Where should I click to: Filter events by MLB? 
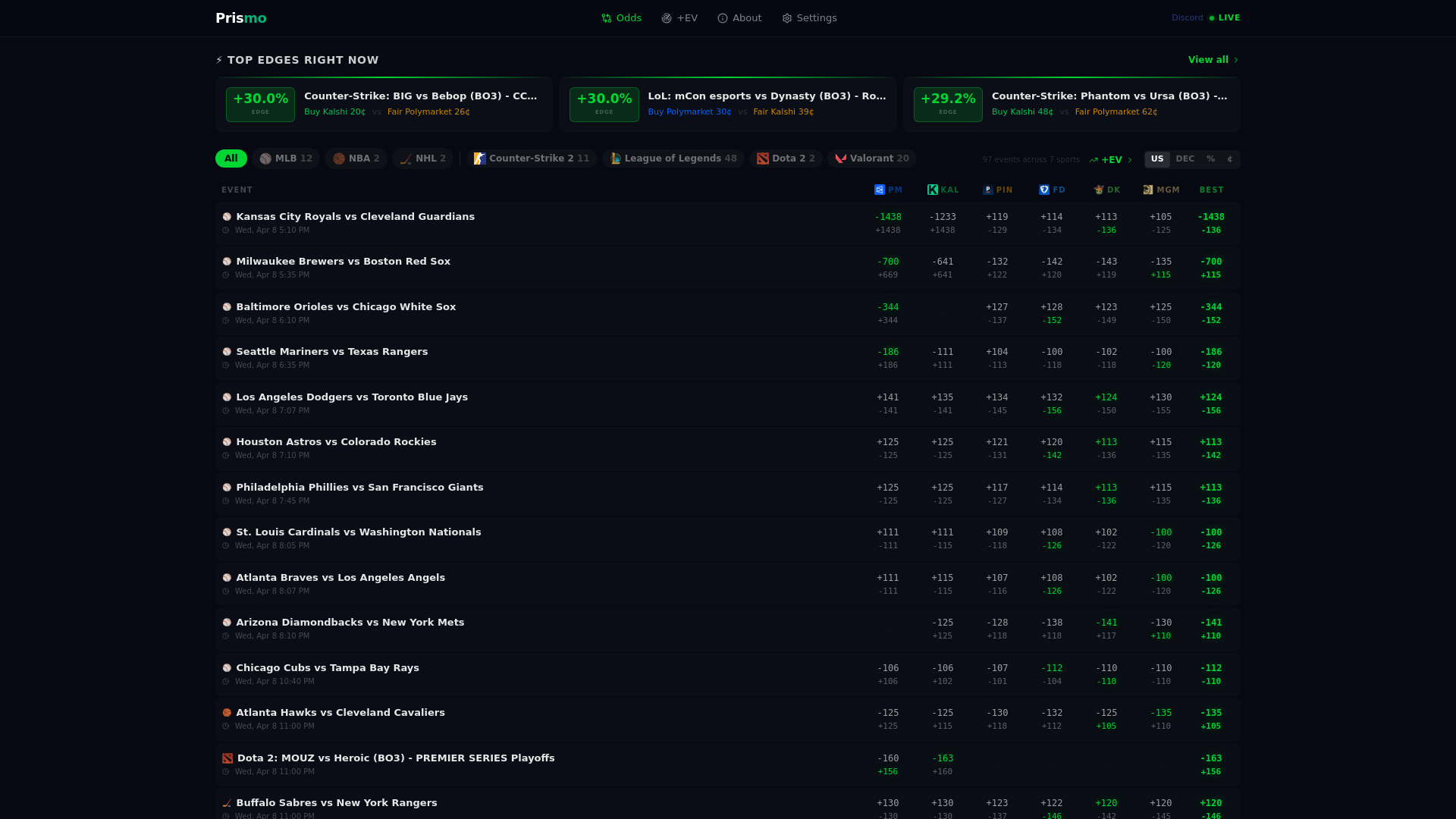[286, 158]
